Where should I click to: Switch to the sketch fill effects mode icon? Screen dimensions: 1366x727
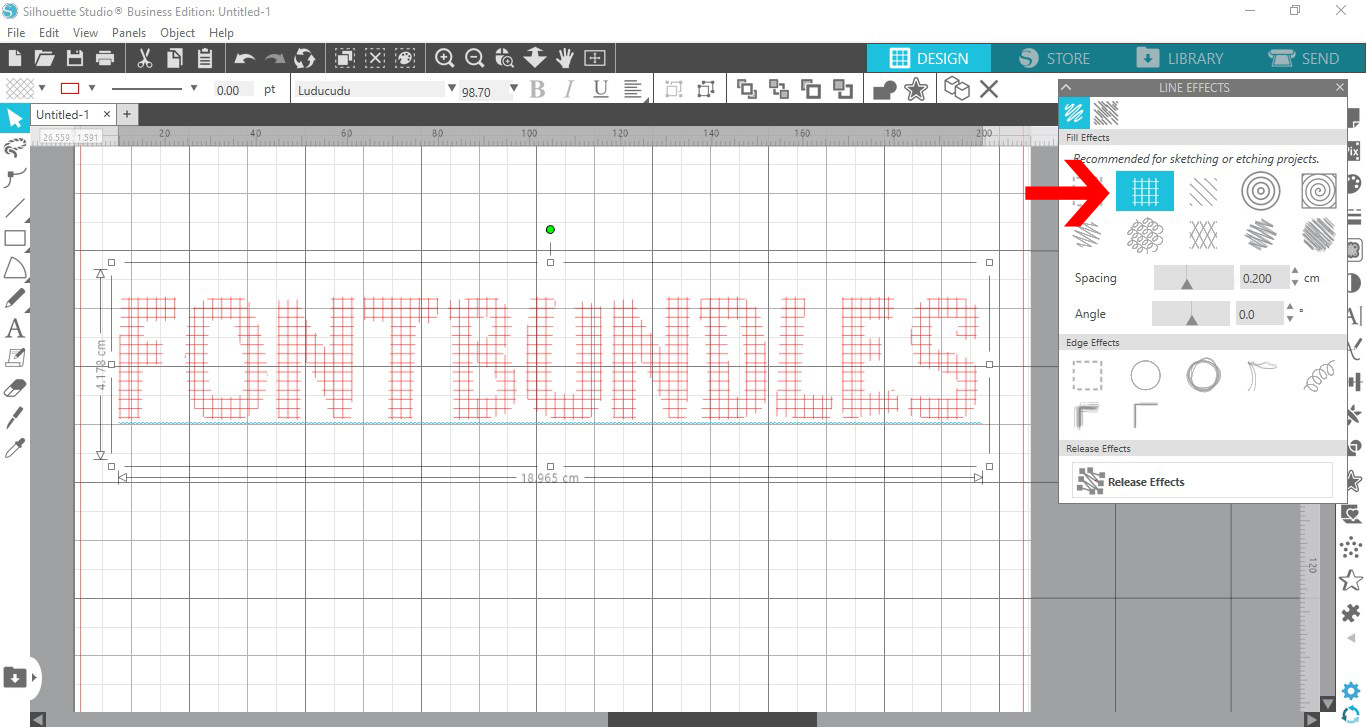click(x=1074, y=112)
